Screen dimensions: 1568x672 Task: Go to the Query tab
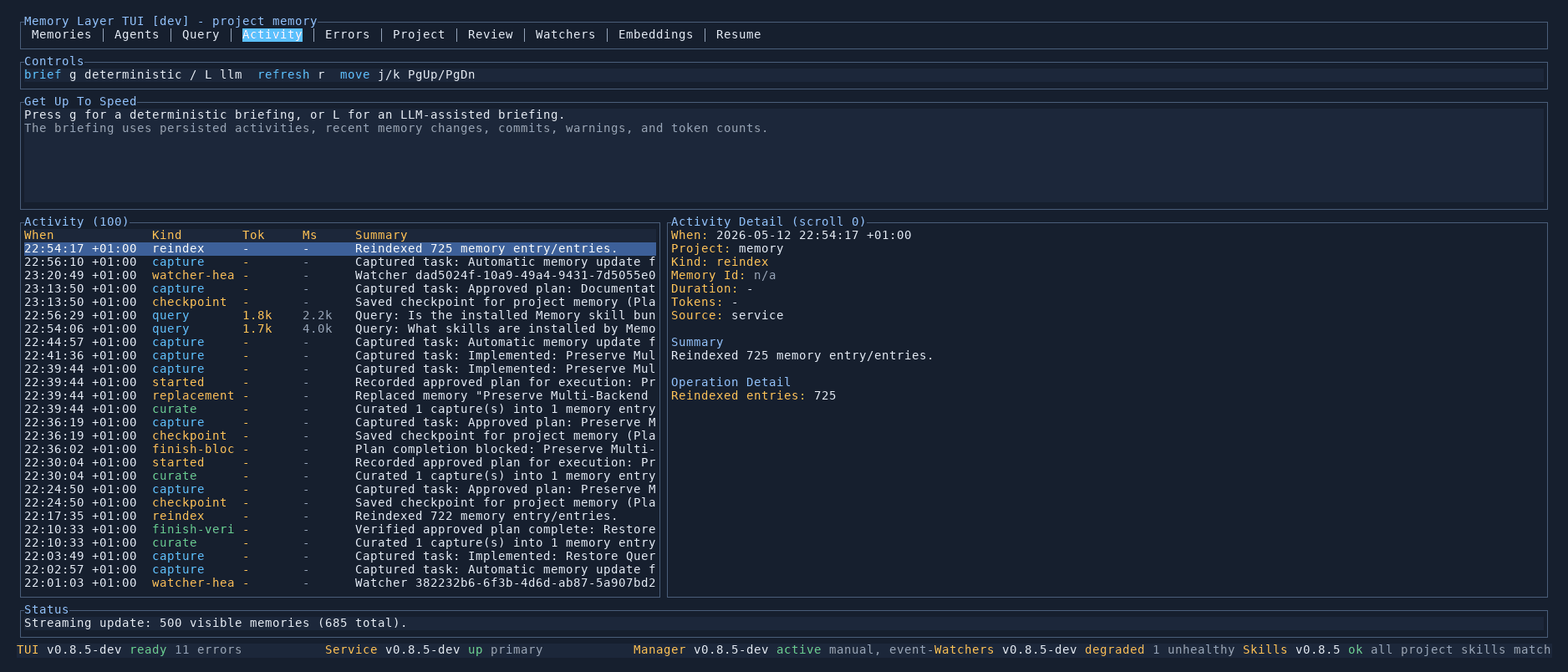click(x=201, y=35)
